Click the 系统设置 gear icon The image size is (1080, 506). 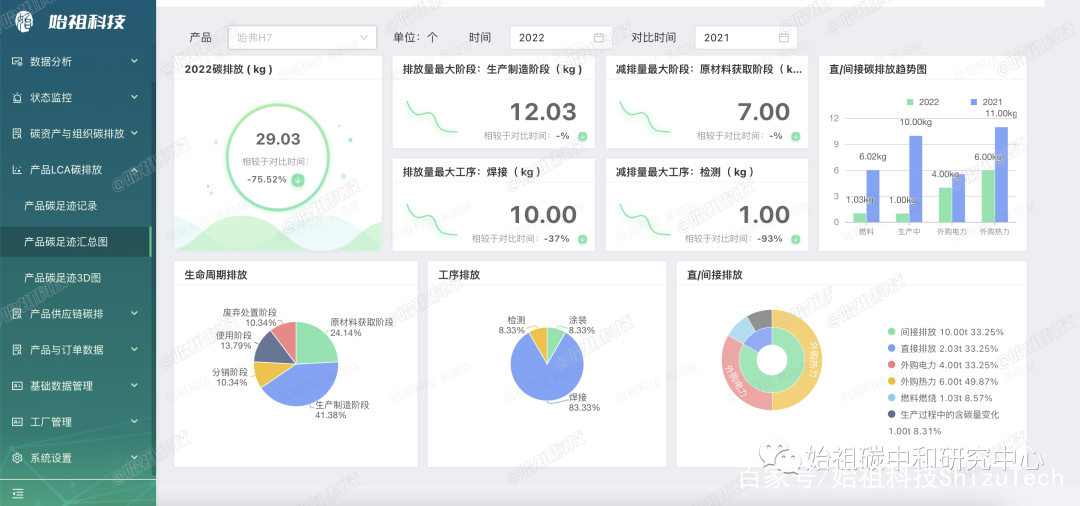pos(17,458)
